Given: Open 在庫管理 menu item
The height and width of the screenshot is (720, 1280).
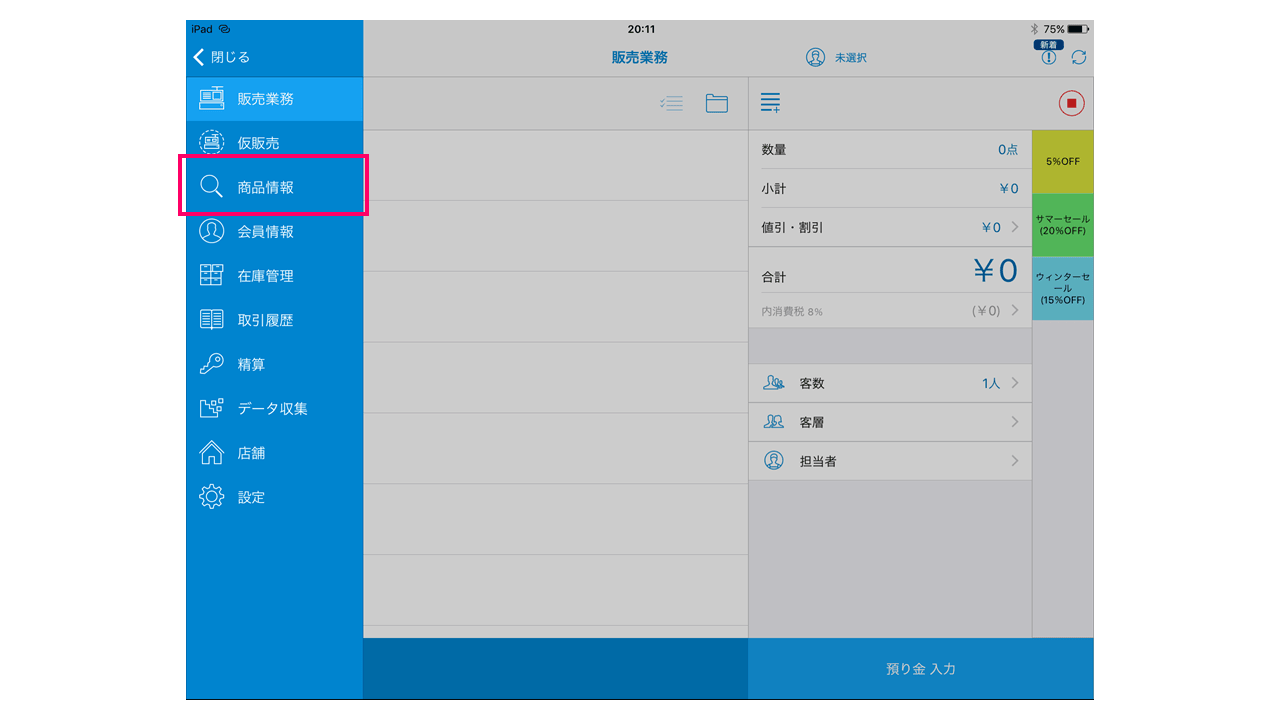Looking at the screenshot, I should tap(274, 276).
